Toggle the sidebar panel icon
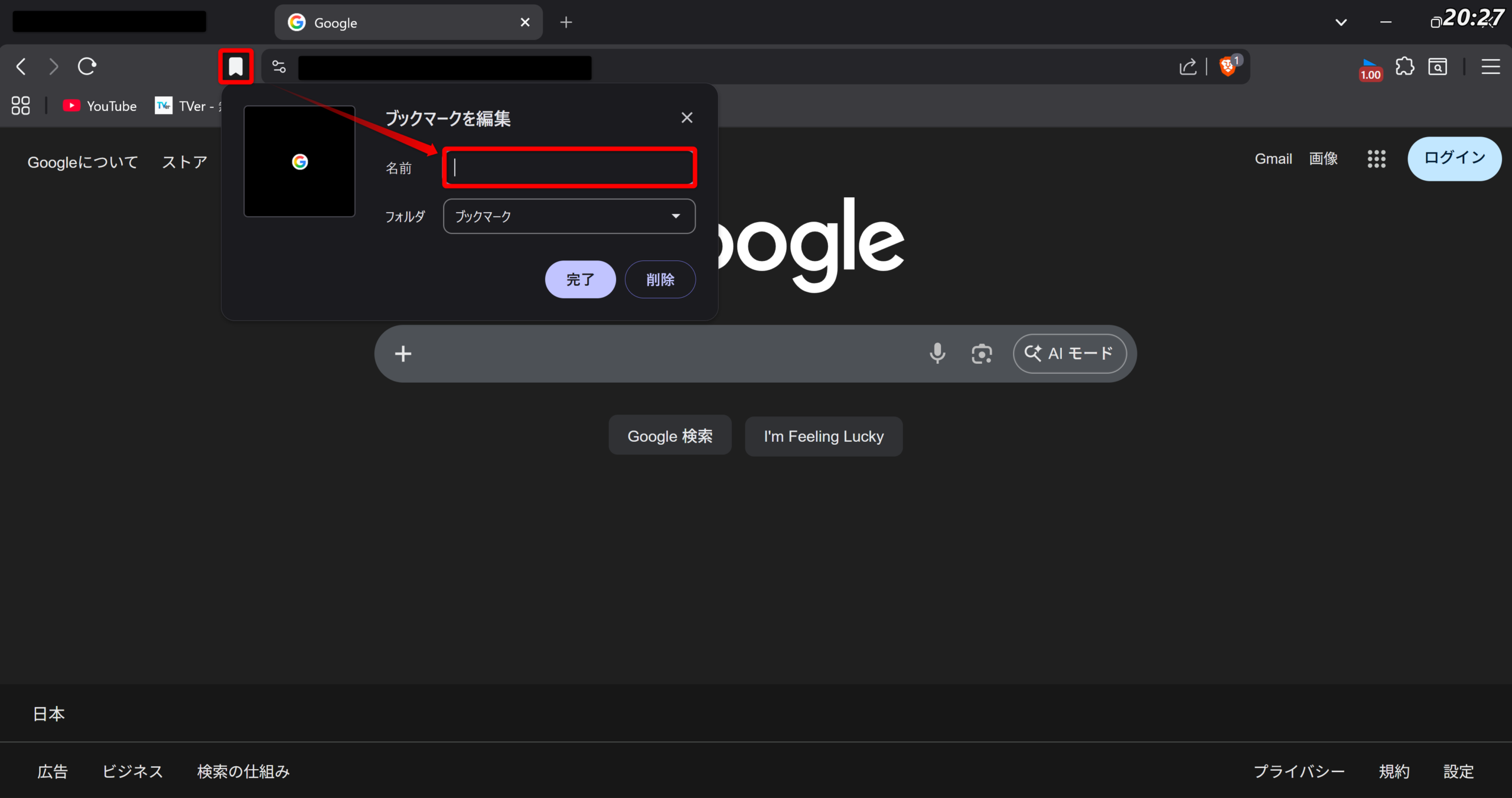The height and width of the screenshot is (798, 1512). click(x=1438, y=67)
